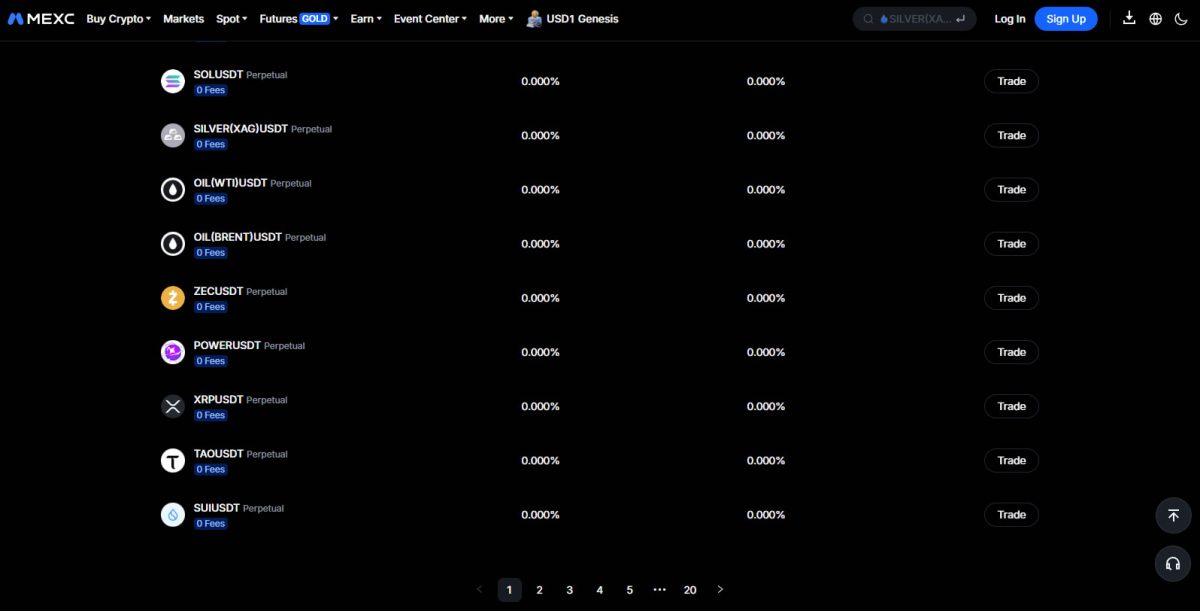This screenshot has width=1200, height=611.
Task: Click the XRPUSDT coin icon
Action: pyautogui.click(x=172, y=406)
